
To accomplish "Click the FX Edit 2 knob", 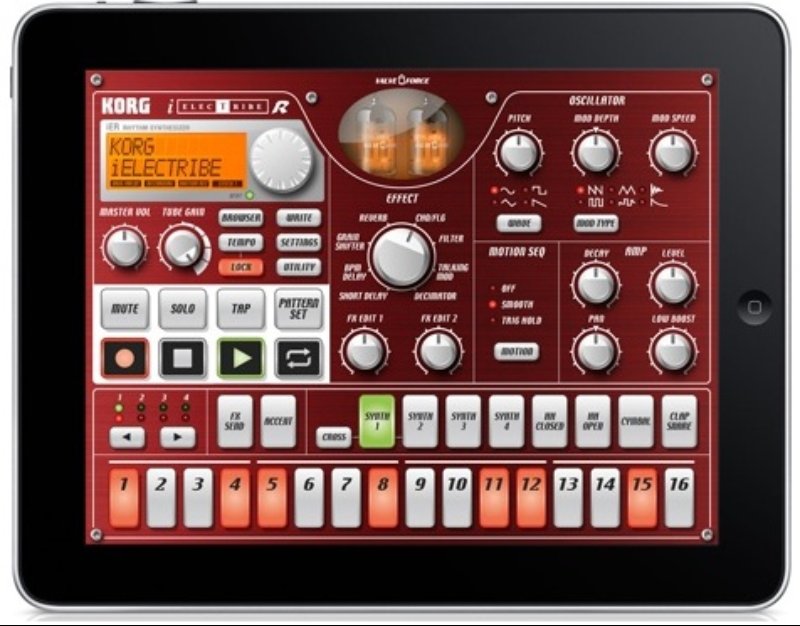I will [439, 351].
